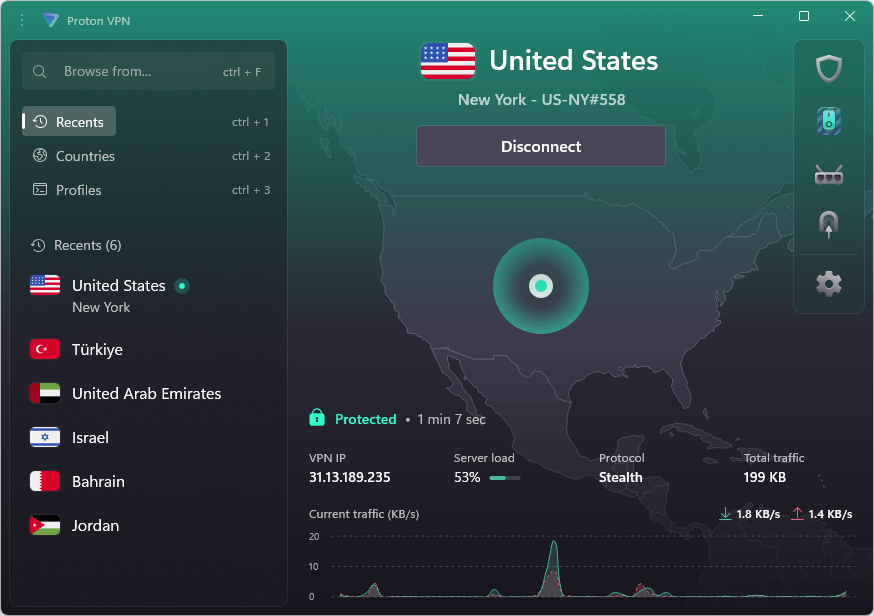
Task: Click the upload speed arrow icon
Action: coord(798,513)
